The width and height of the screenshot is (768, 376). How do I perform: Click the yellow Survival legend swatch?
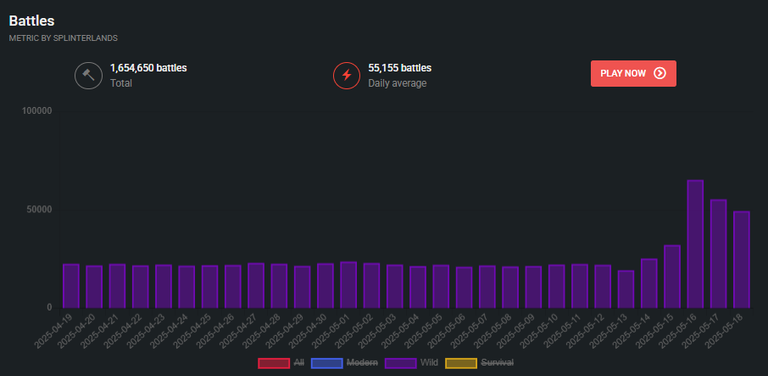click(461, 363)
